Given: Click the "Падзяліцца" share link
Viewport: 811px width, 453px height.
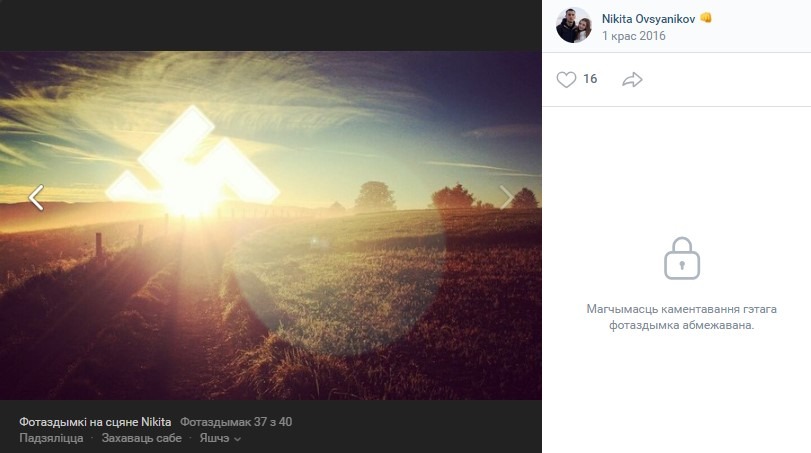Looking at the screenshot, I should (51, 438).
